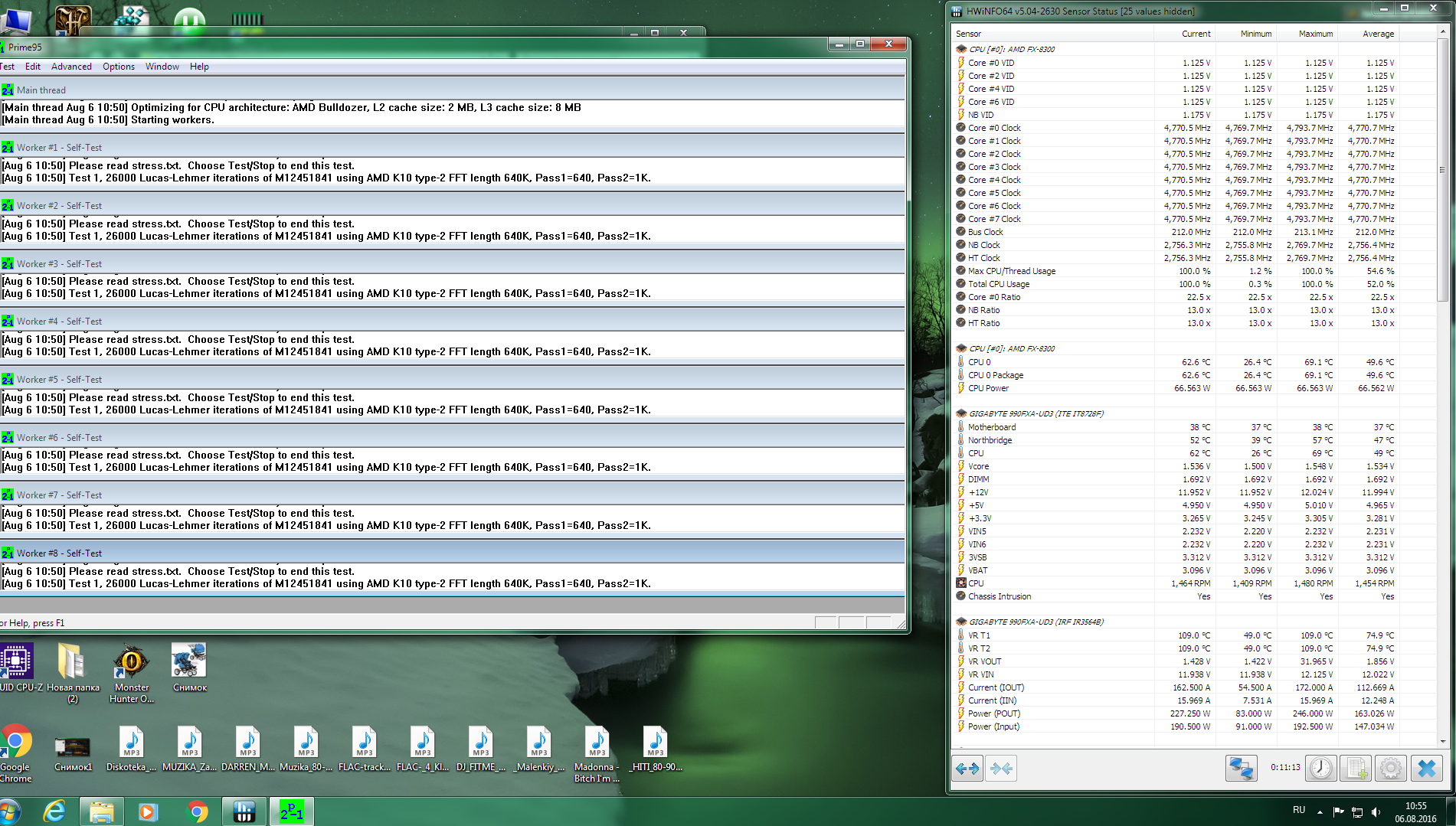1456x826 pixels.
Task: Click the Minimum column header in HWiNFO
Action: [x=1245, y=34]
